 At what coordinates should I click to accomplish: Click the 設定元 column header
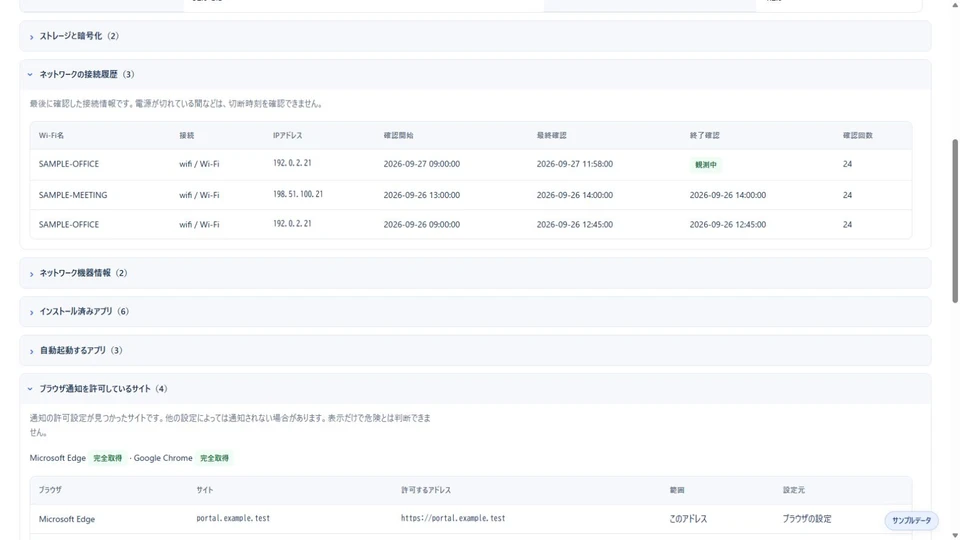point(794,490)
